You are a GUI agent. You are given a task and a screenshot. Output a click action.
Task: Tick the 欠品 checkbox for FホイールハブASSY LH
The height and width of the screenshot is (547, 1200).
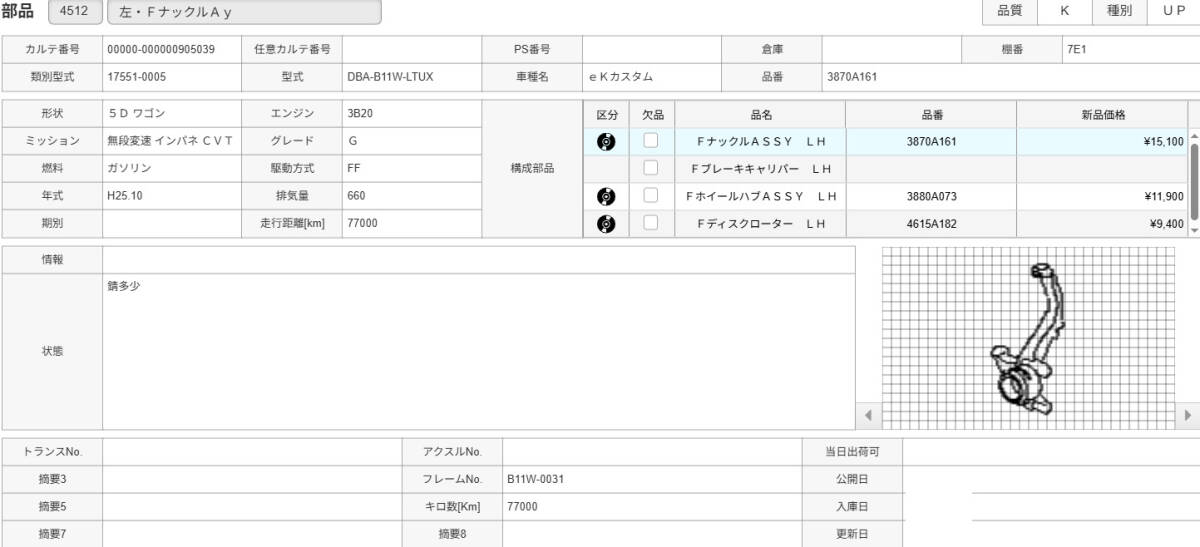pos(651,196)
